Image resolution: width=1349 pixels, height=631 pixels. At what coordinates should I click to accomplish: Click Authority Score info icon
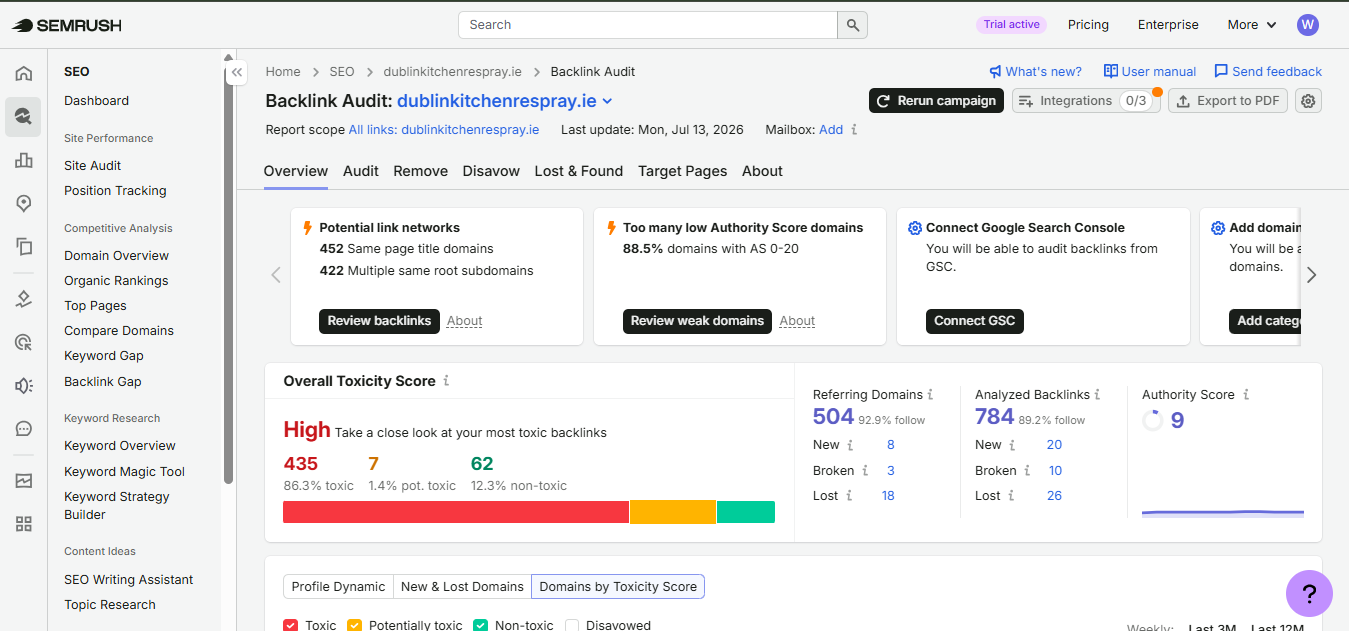[1246, 395]
